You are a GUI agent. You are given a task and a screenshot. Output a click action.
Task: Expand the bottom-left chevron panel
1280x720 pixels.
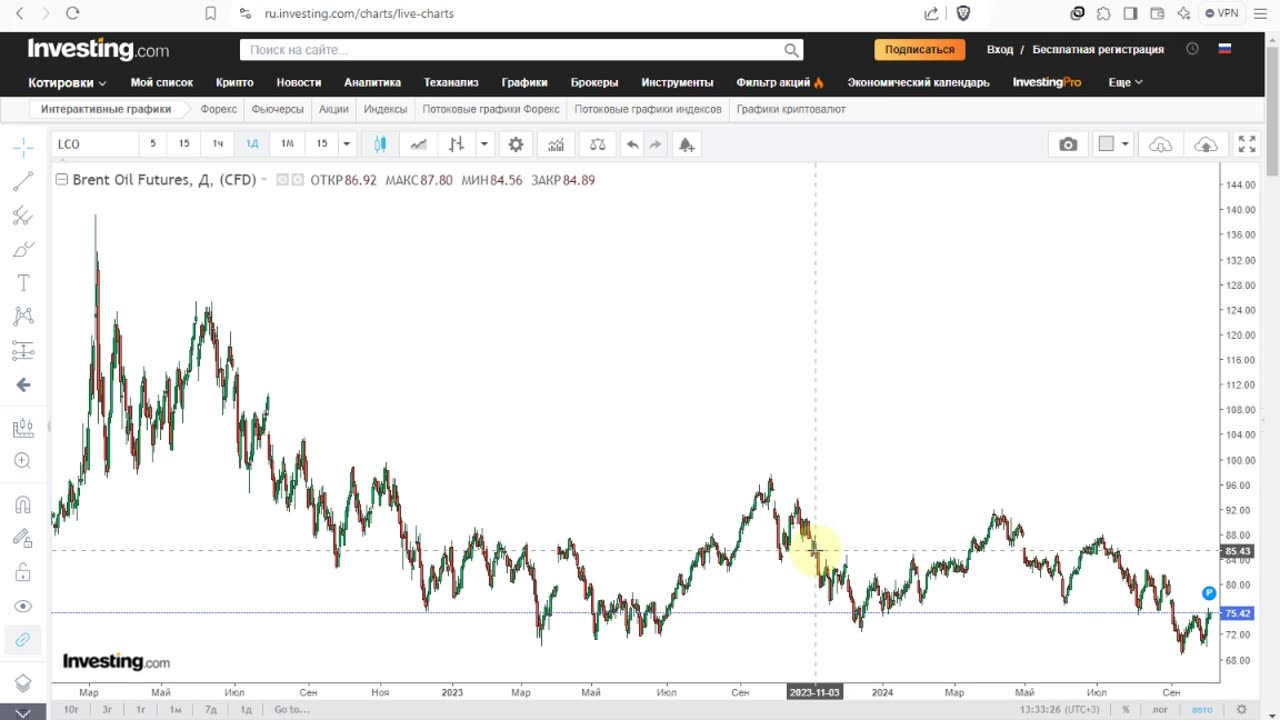(x=23, y=712)
